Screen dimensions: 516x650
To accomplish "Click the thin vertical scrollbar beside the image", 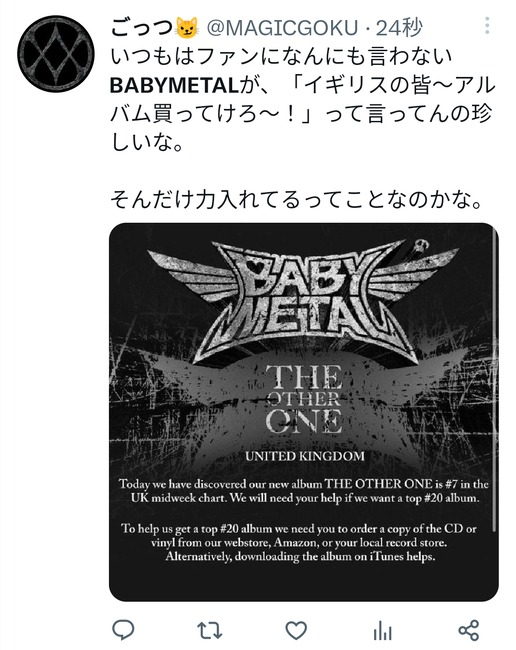I will point(494,379).
